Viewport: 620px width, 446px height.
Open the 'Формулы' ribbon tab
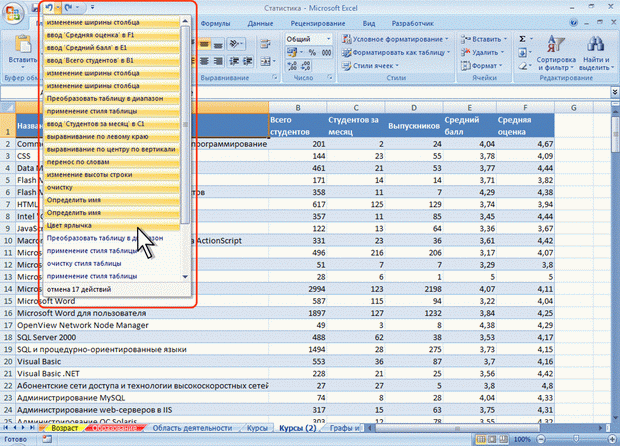[x=215, y=24]
